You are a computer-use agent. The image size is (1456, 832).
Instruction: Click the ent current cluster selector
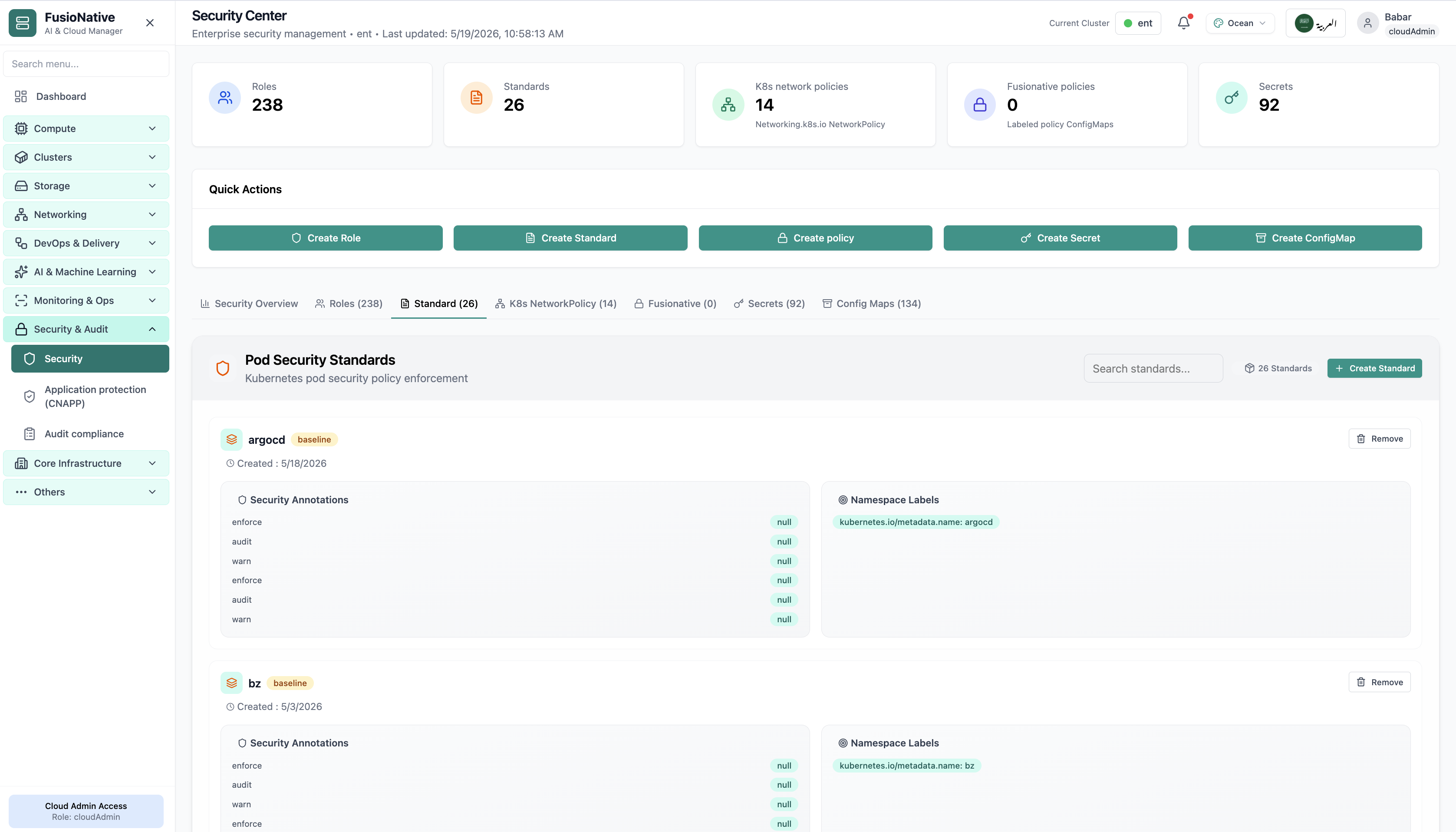[x=1138, y=23]
